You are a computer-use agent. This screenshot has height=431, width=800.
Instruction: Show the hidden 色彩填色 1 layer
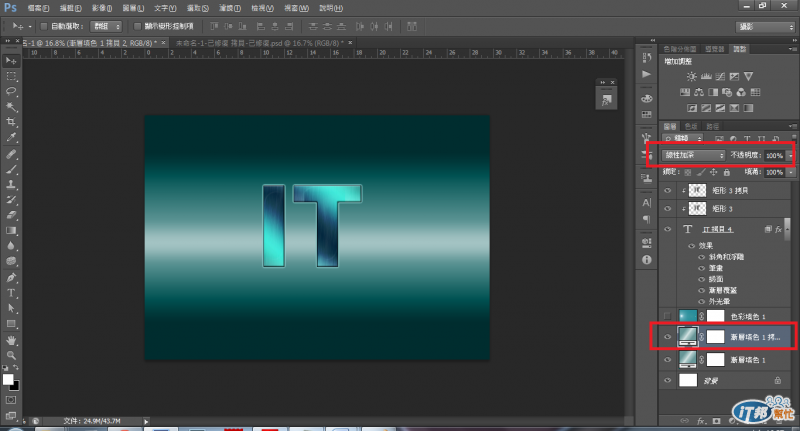click(667, 315)
